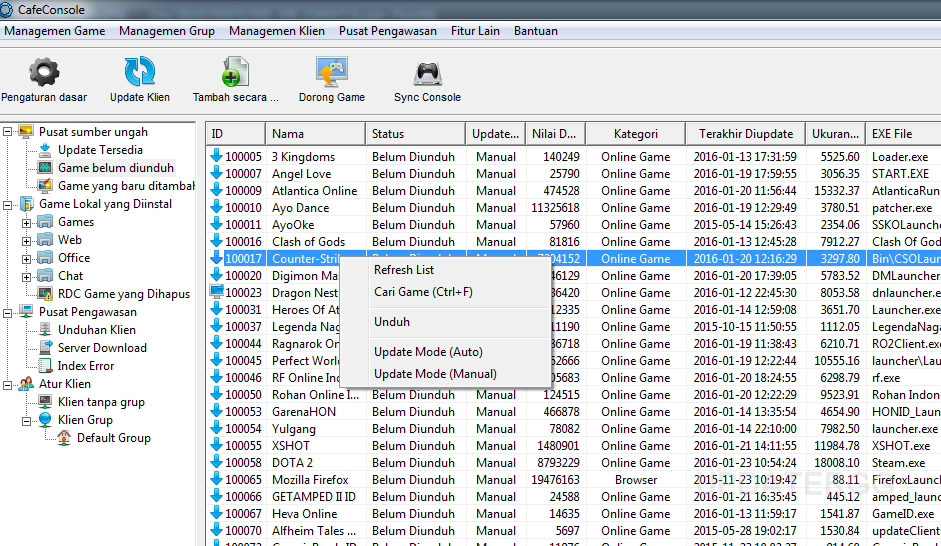Click Klien tanpa grup monitor icon

(x=45, y=402)
